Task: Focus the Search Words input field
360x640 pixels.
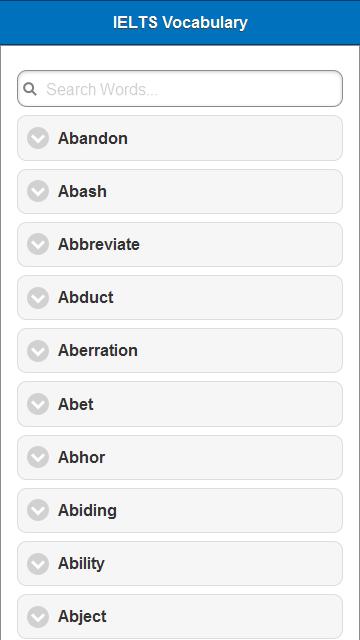Action: 180,89
